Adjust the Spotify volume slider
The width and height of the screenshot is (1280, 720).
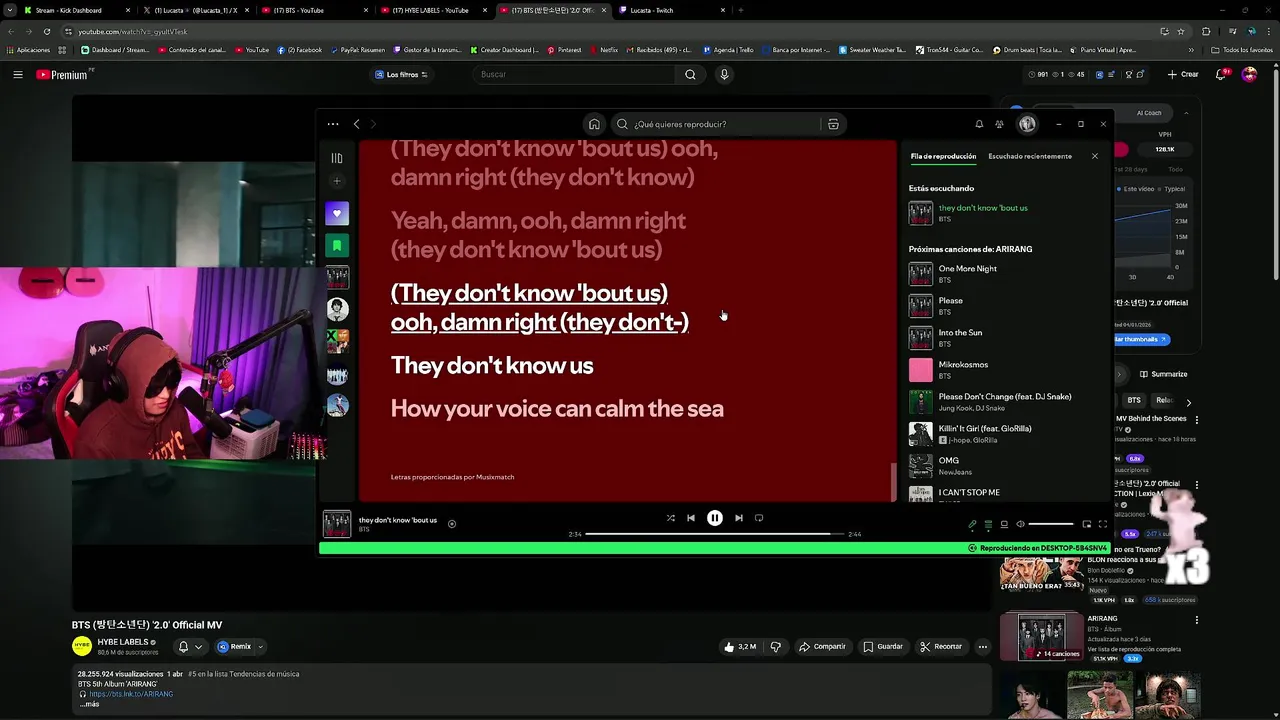[x=1051, y=524]
